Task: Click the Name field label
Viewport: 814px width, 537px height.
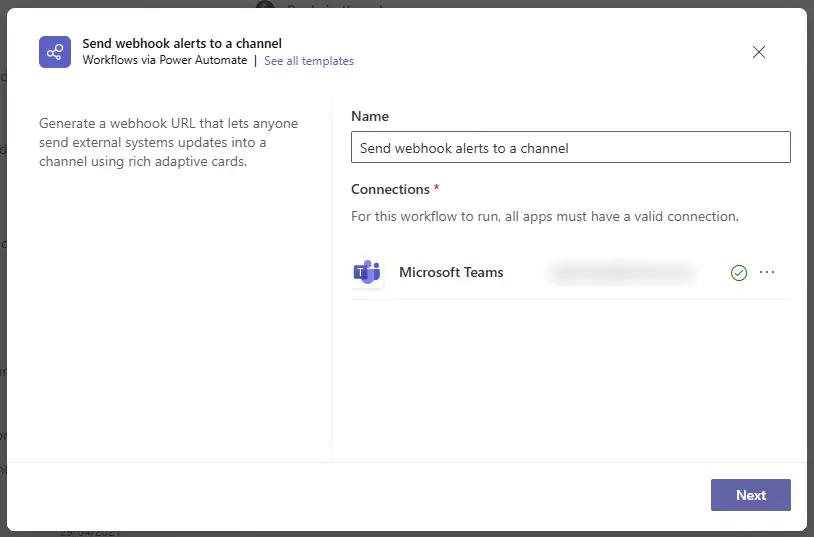Action: tap(370, 116)
